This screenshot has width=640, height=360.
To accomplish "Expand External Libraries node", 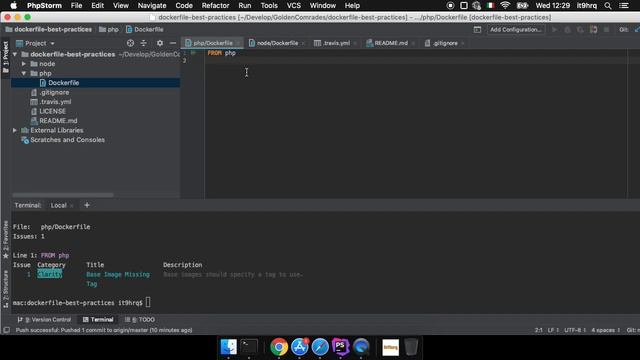I will (x=15, y=130).
